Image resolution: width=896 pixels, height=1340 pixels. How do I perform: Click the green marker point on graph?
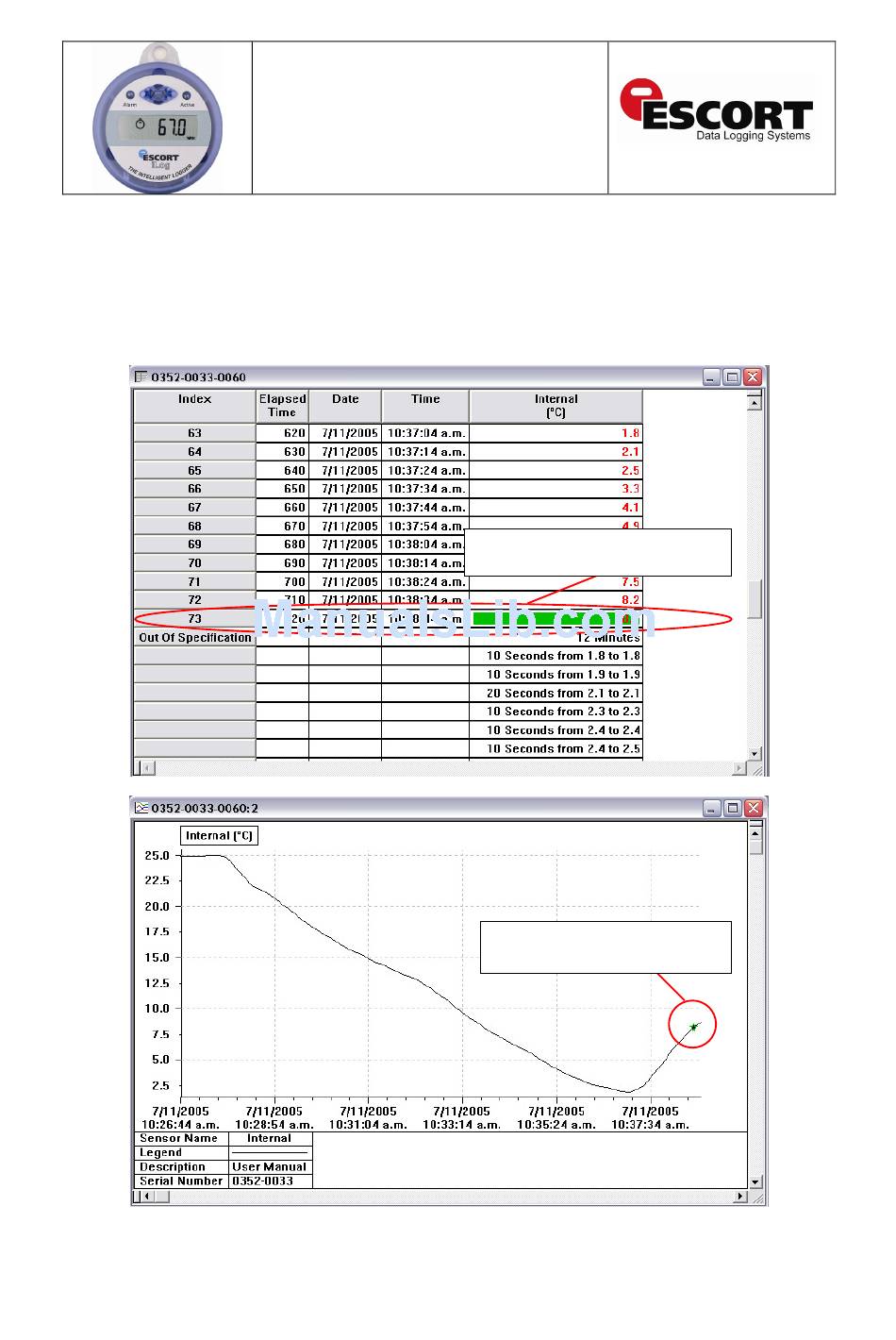(693, 1026)
